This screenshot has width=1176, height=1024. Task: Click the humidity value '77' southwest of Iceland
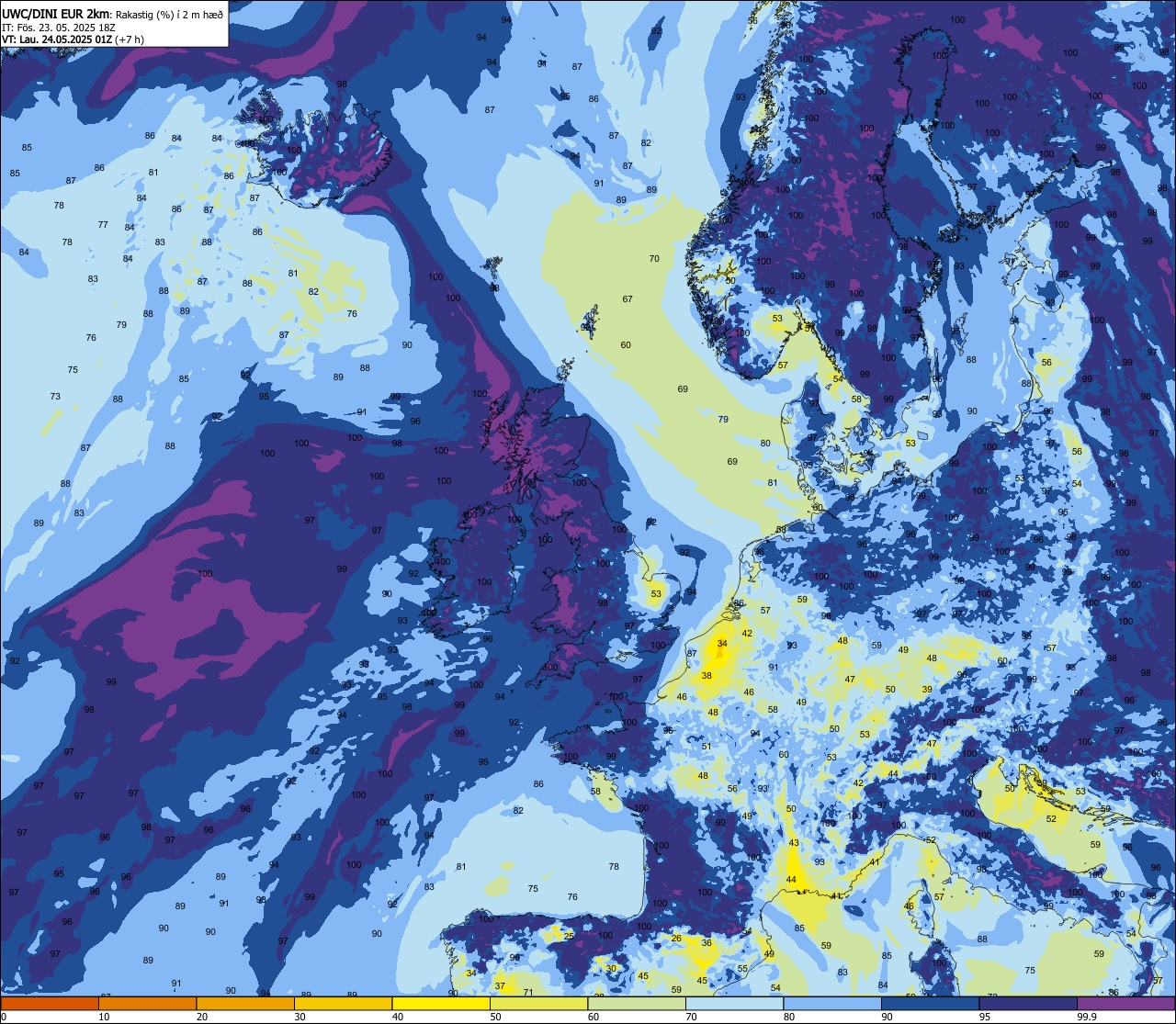pyautogui.click(x=103, y=225)
